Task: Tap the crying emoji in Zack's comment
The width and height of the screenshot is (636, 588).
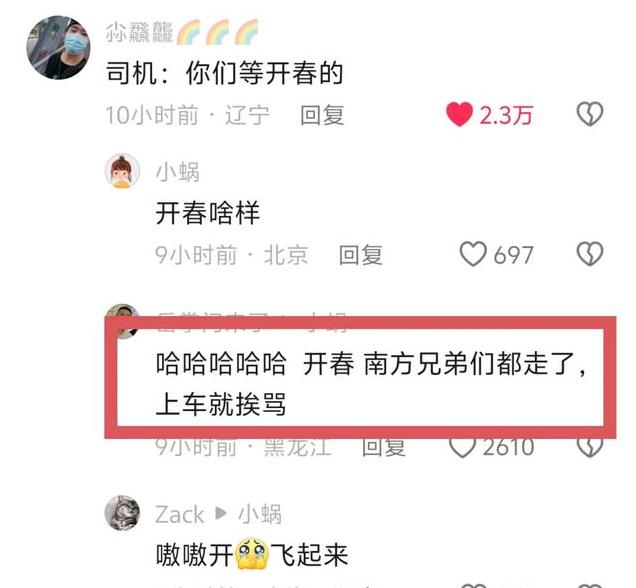Action: [x=251, y=554]
